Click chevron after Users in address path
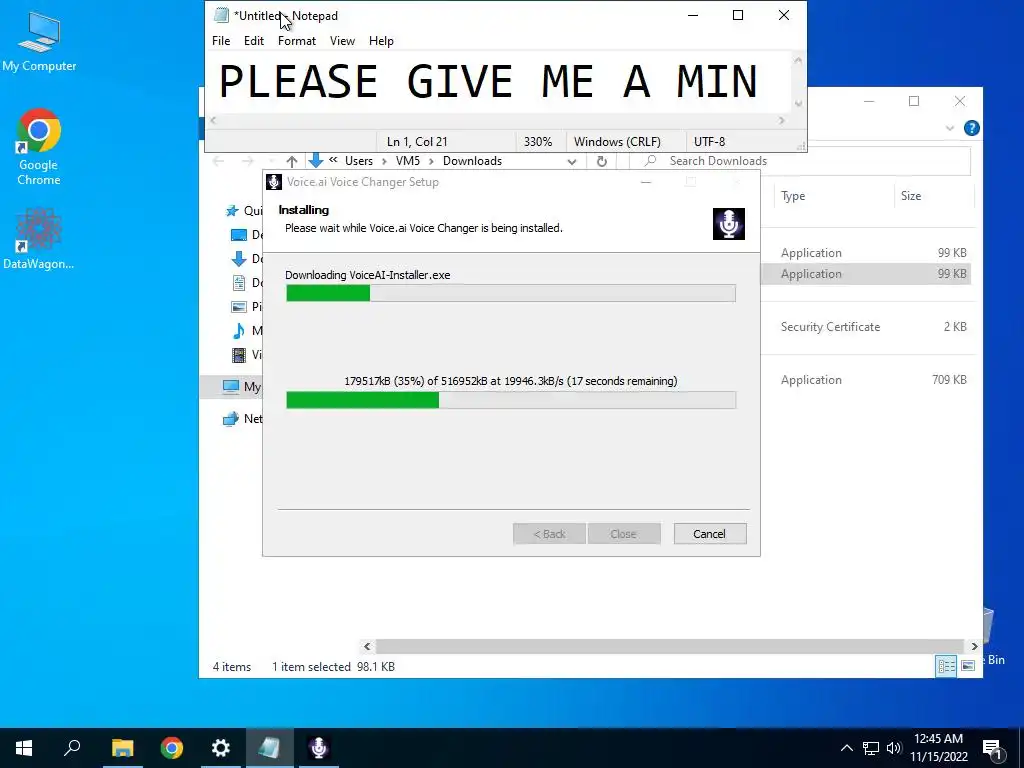The image size is (1024, 768). coord(384,161)
